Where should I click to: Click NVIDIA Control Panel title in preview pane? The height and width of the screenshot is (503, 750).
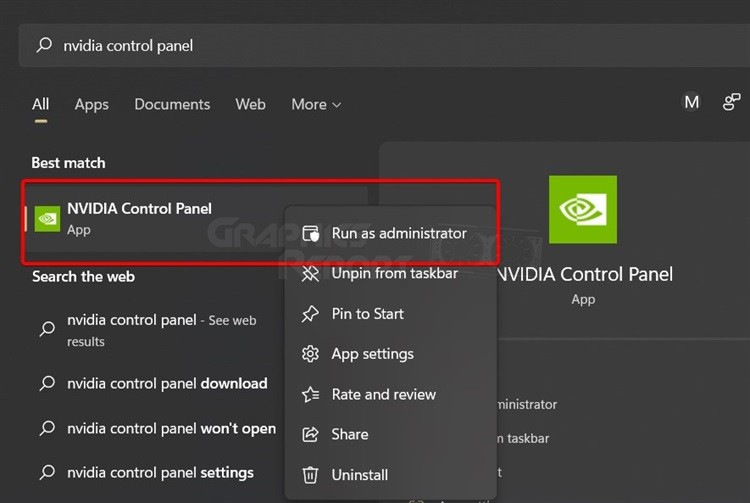pos(585,274)
